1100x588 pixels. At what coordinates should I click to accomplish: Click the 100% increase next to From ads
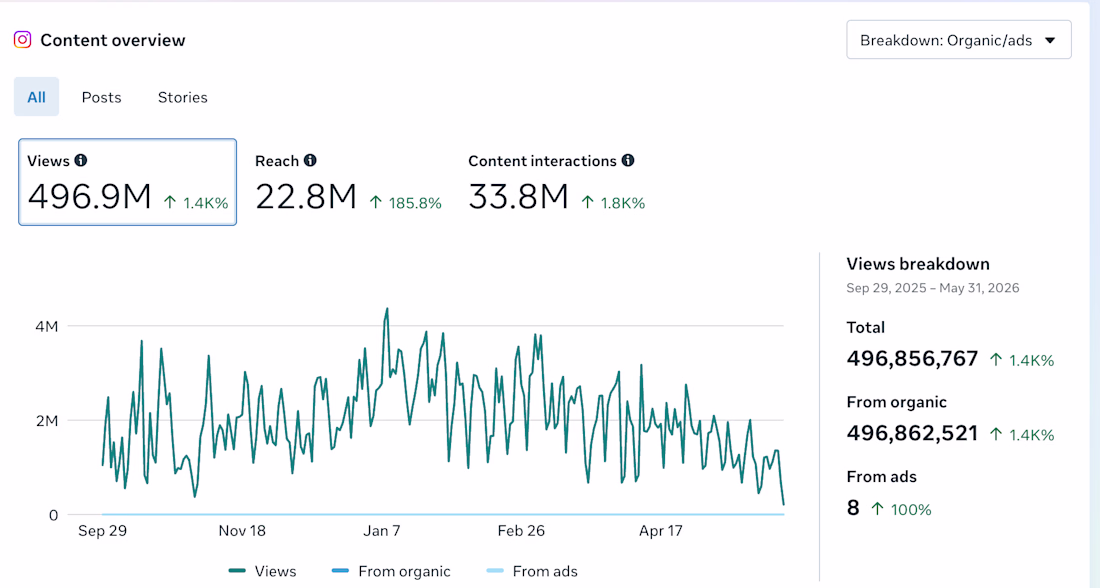click(901, 510)
